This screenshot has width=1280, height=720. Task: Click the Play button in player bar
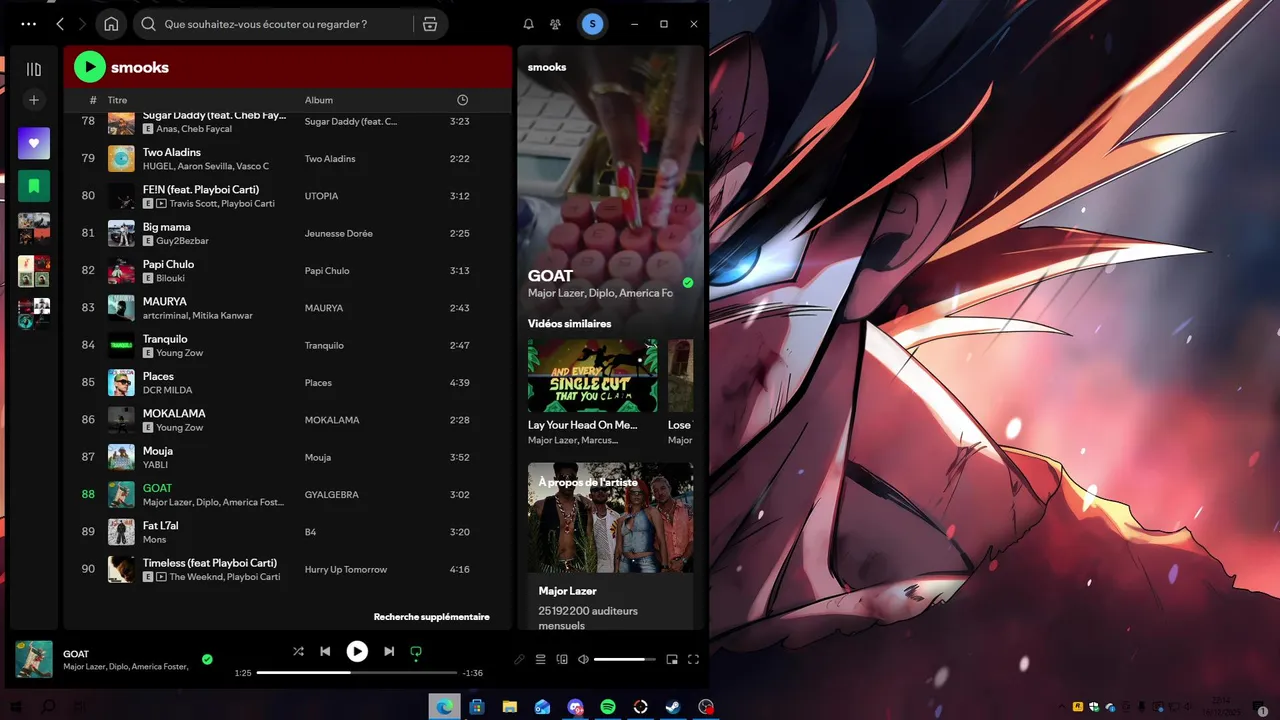(x=357, y=651)
